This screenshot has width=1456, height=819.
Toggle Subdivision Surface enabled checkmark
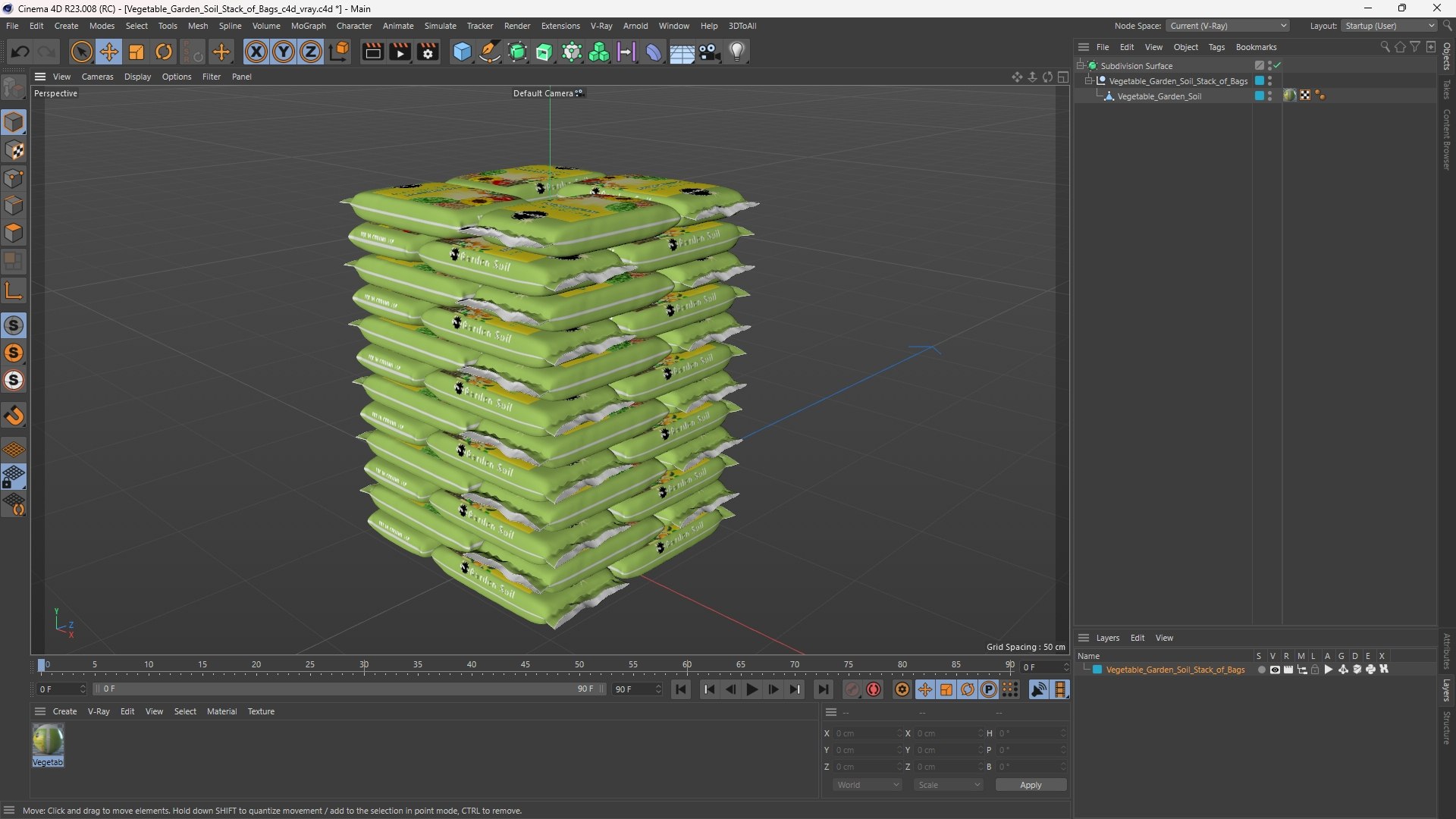[x=1278, y=66]
